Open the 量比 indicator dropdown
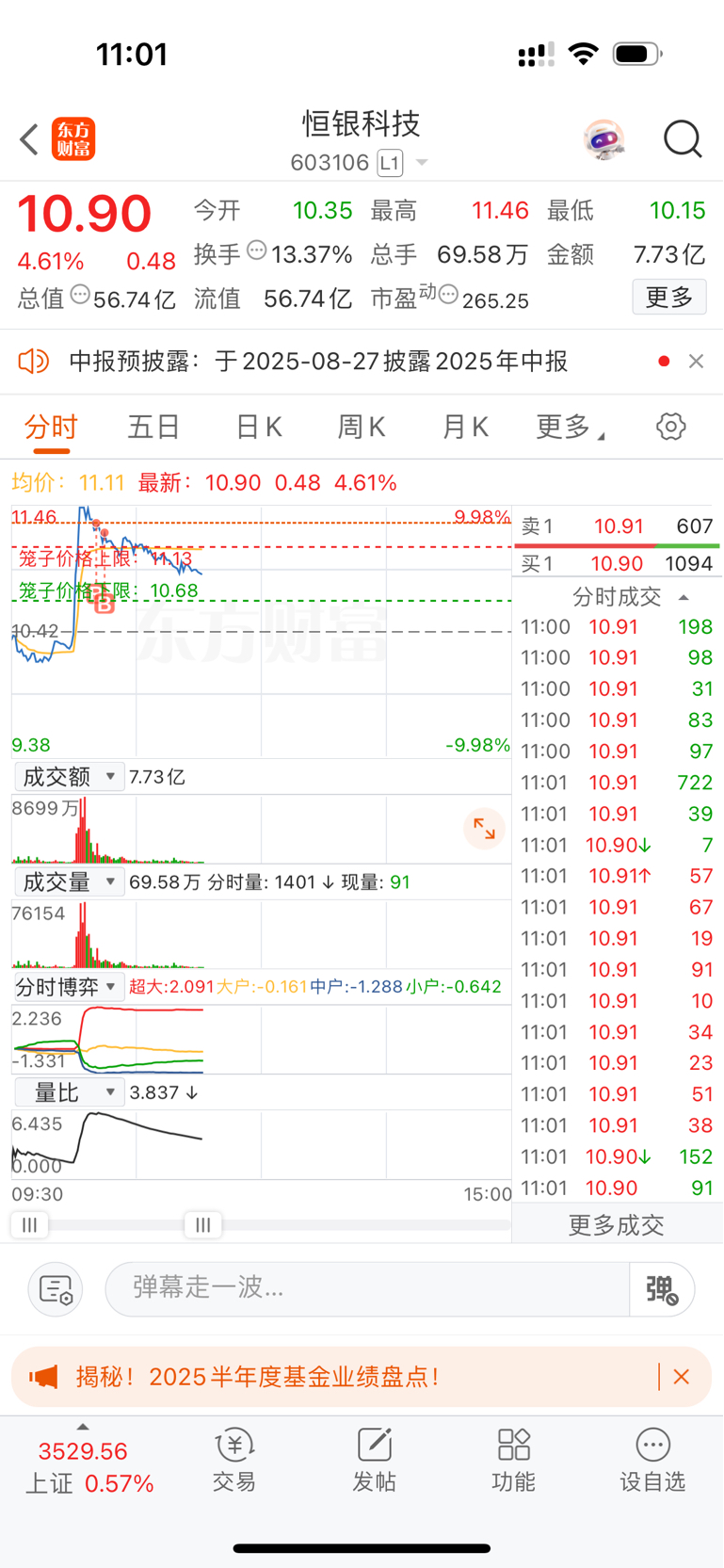724x1568 pixels. [x=69, y=1092]
